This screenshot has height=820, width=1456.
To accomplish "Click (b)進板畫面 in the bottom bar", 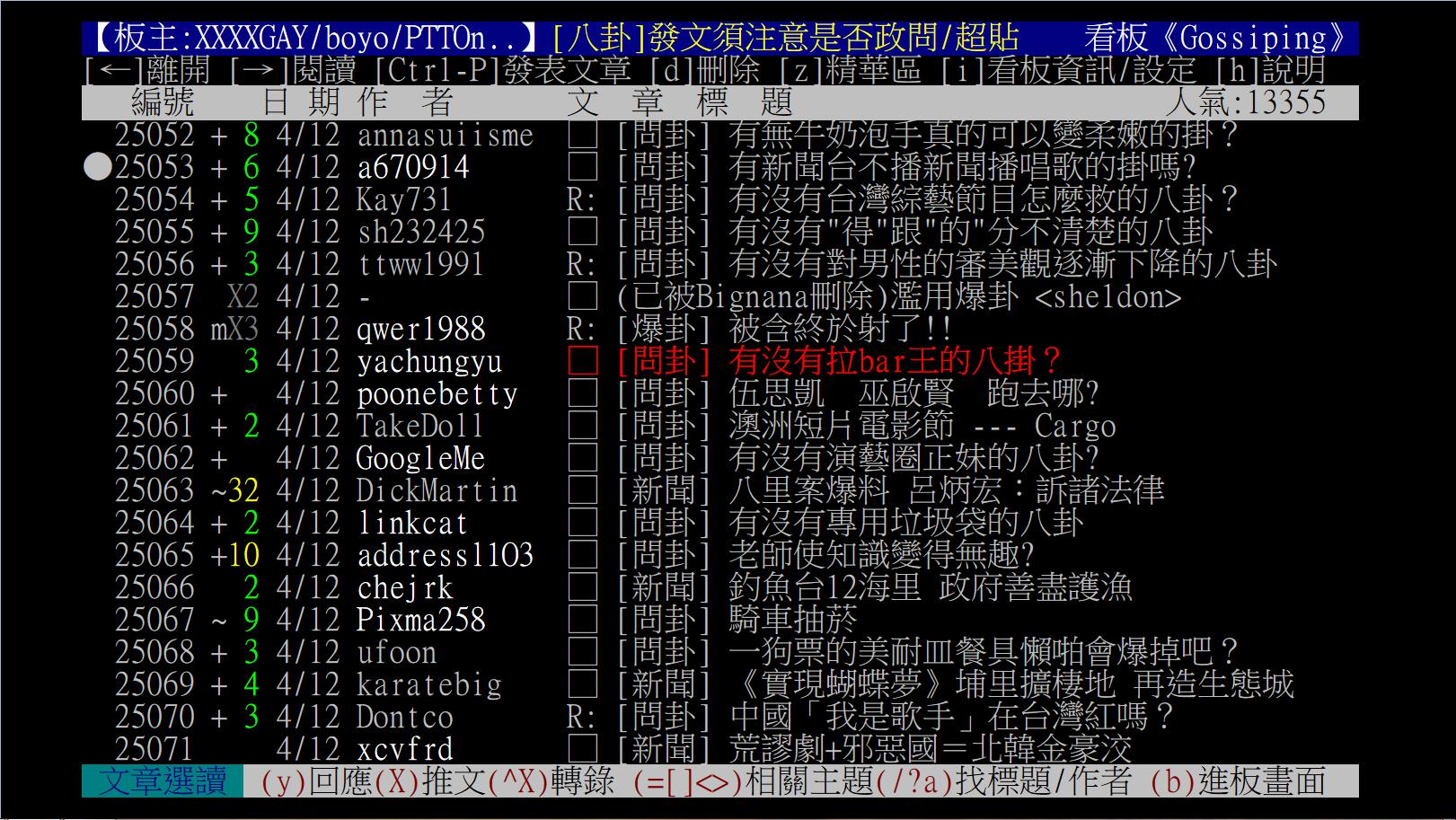I will 1237,781.
